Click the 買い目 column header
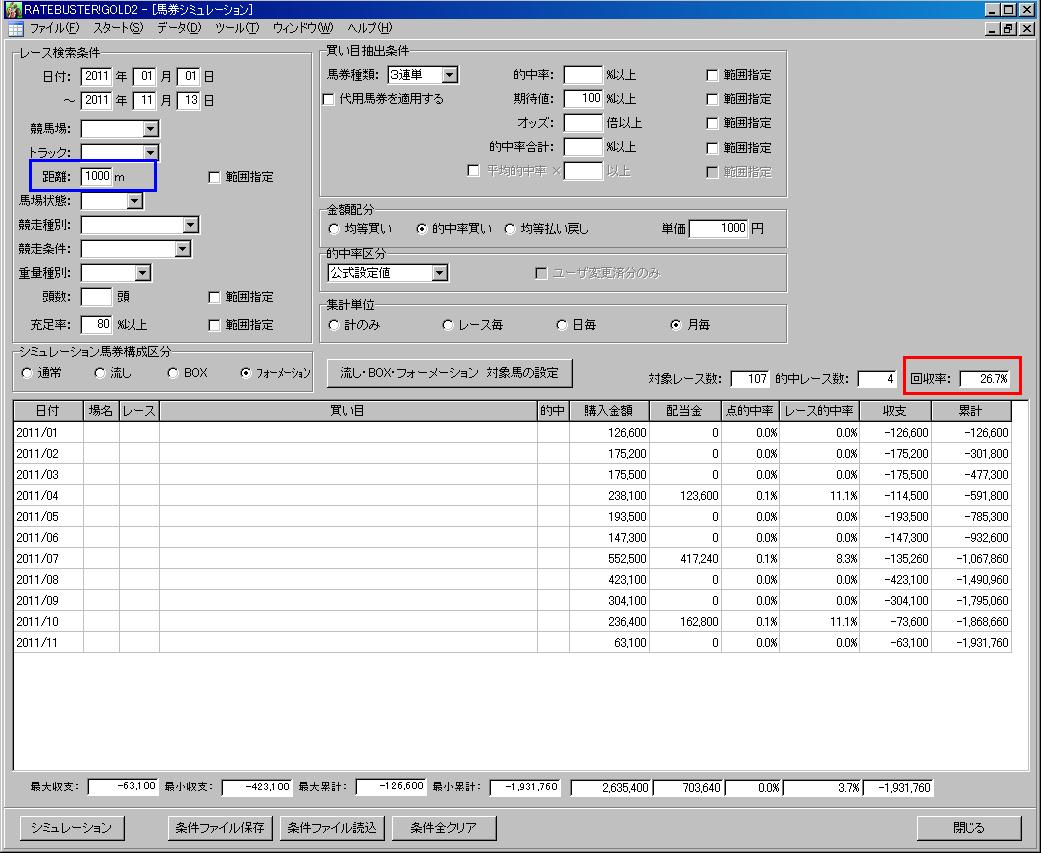 click(x=348, y=411)
